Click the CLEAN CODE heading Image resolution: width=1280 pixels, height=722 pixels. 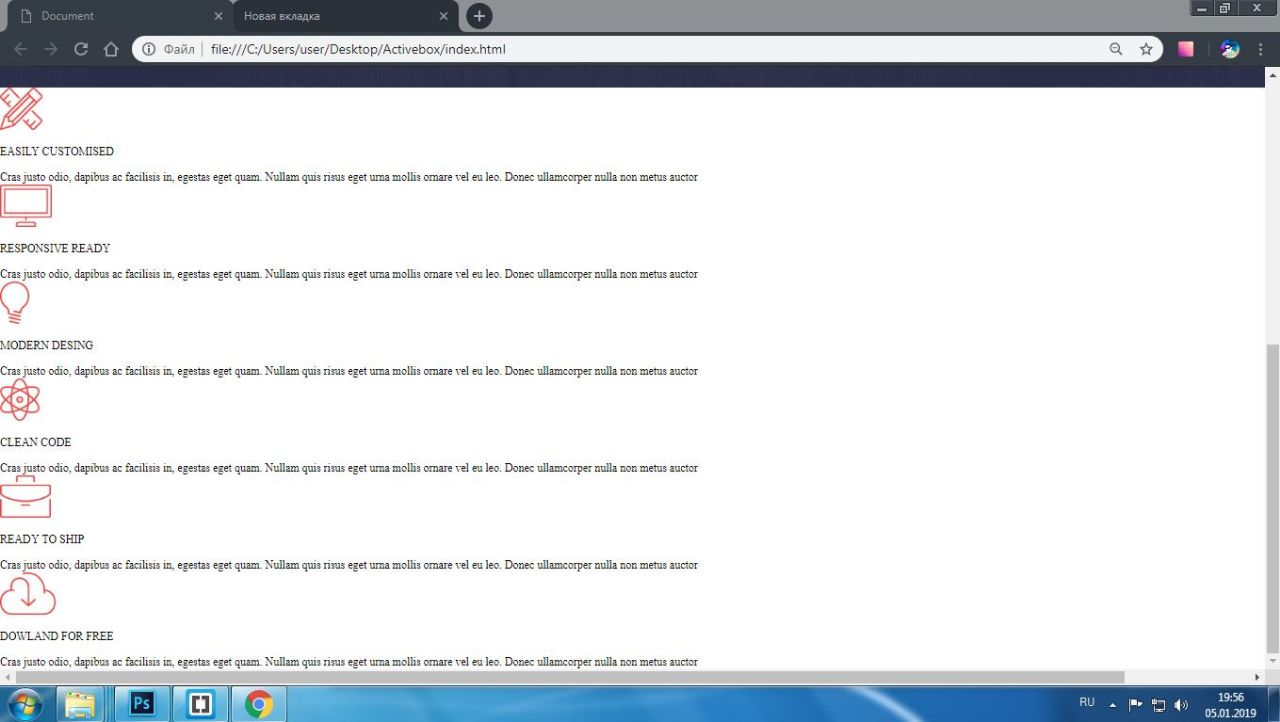(36, 443)
